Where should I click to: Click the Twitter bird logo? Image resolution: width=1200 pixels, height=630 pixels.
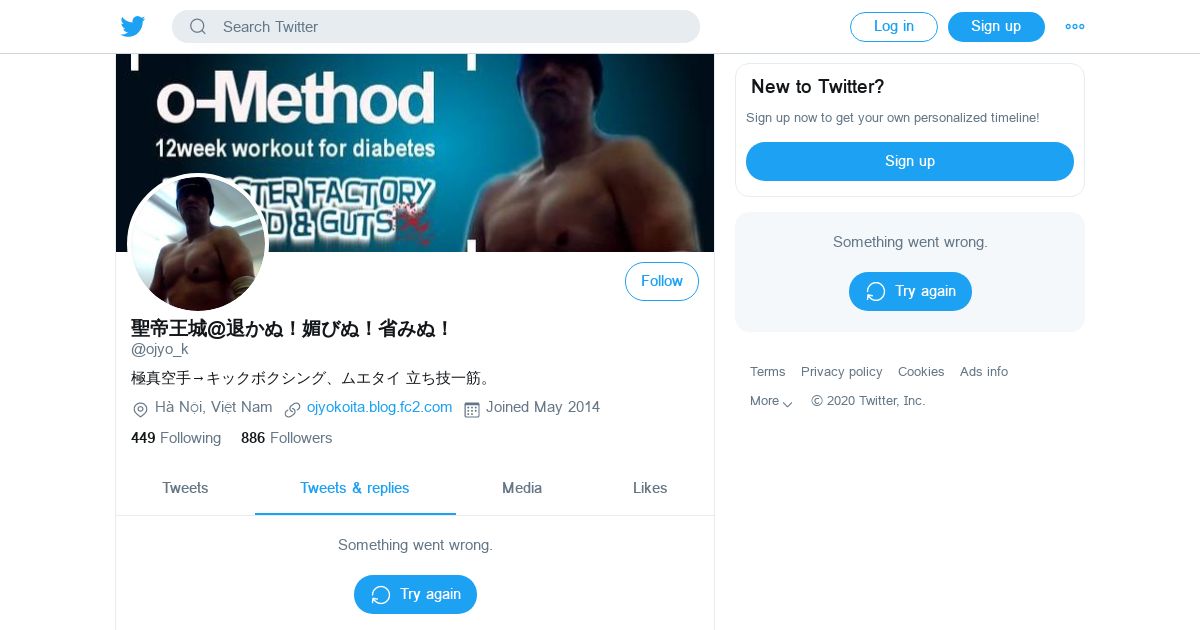coord(133,27)
